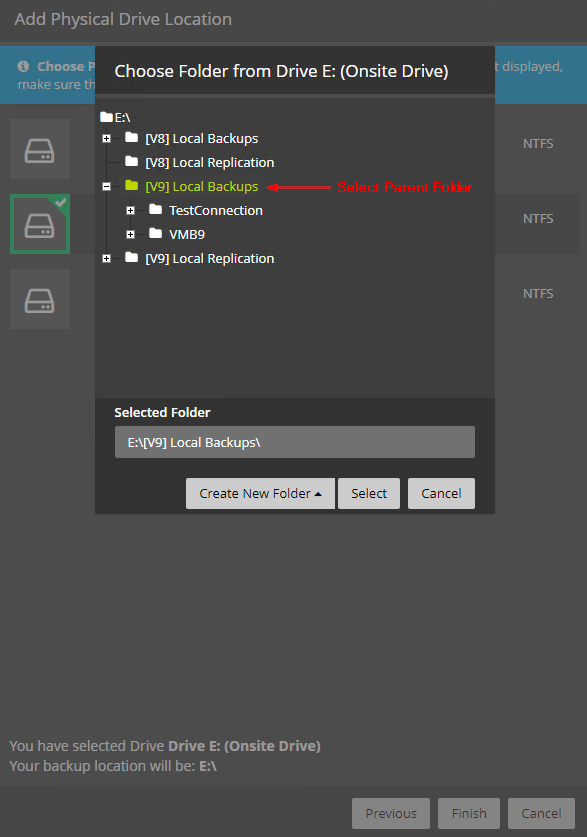
Task: Click the [V8] Local Backups folder icon
Action: 131,138
